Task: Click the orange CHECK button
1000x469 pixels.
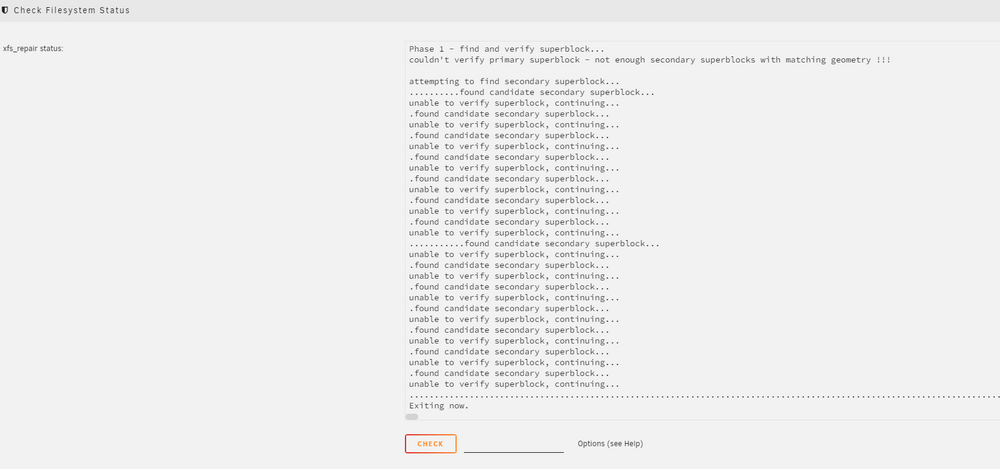Action: [x=430, y=443]
